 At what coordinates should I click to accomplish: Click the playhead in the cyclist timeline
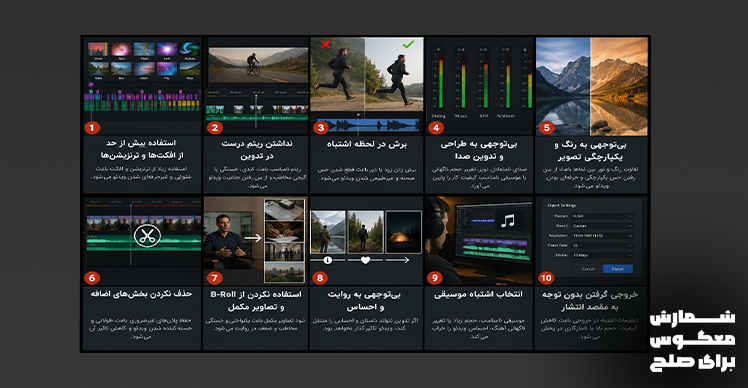256,110
